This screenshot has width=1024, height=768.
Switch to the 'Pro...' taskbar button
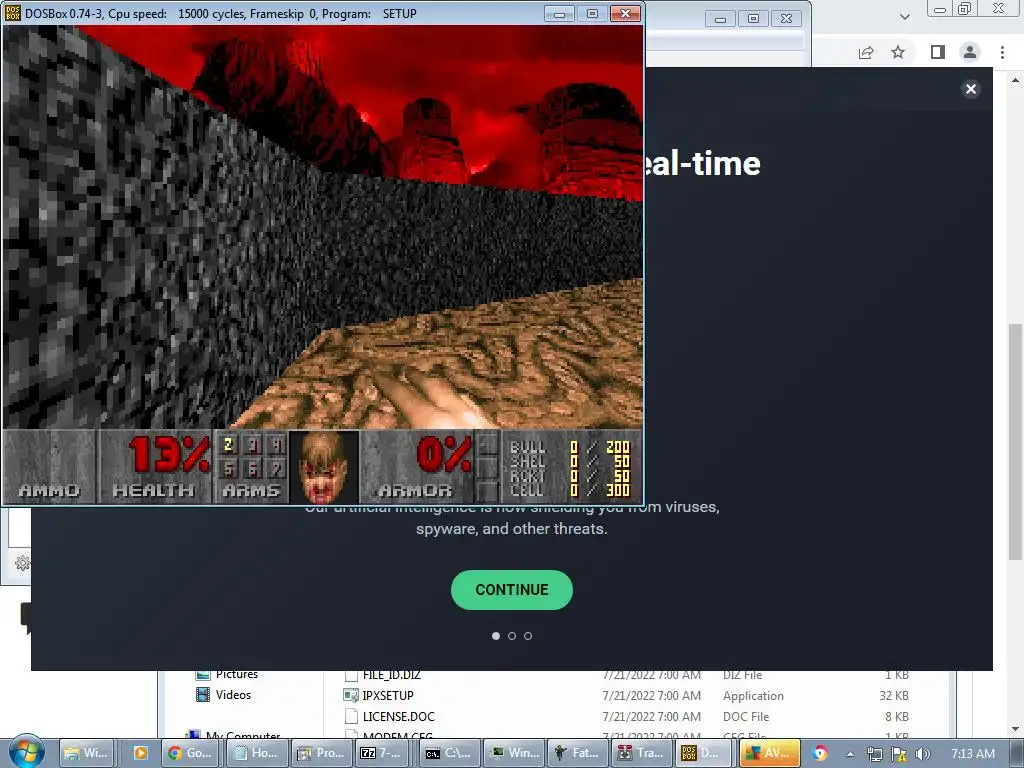(321, 753)
